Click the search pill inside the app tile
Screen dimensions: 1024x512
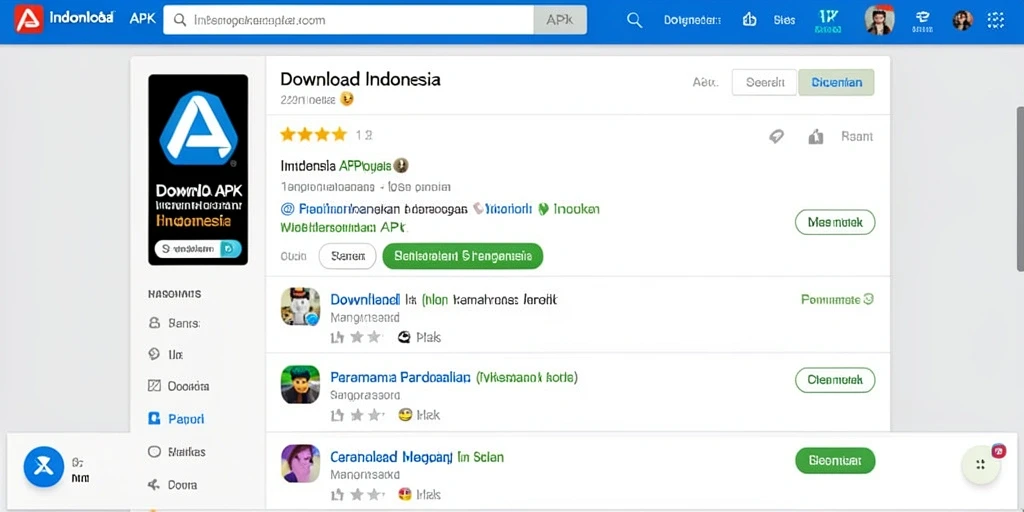pos(198,249)
